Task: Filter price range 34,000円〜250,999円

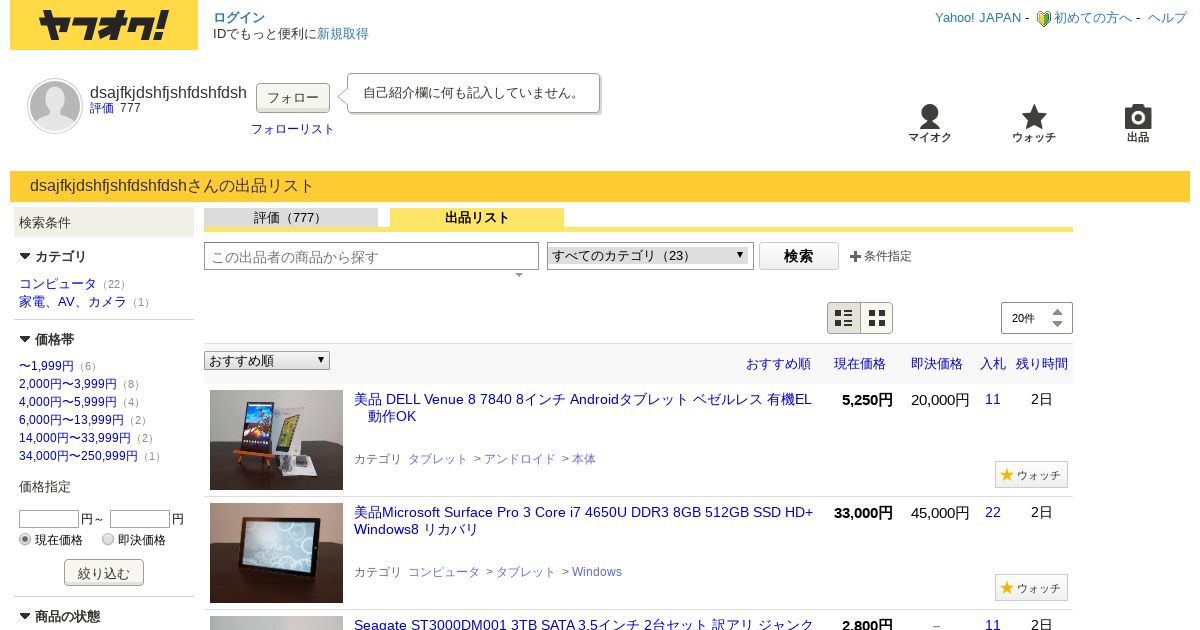Action: pos(78,456)
